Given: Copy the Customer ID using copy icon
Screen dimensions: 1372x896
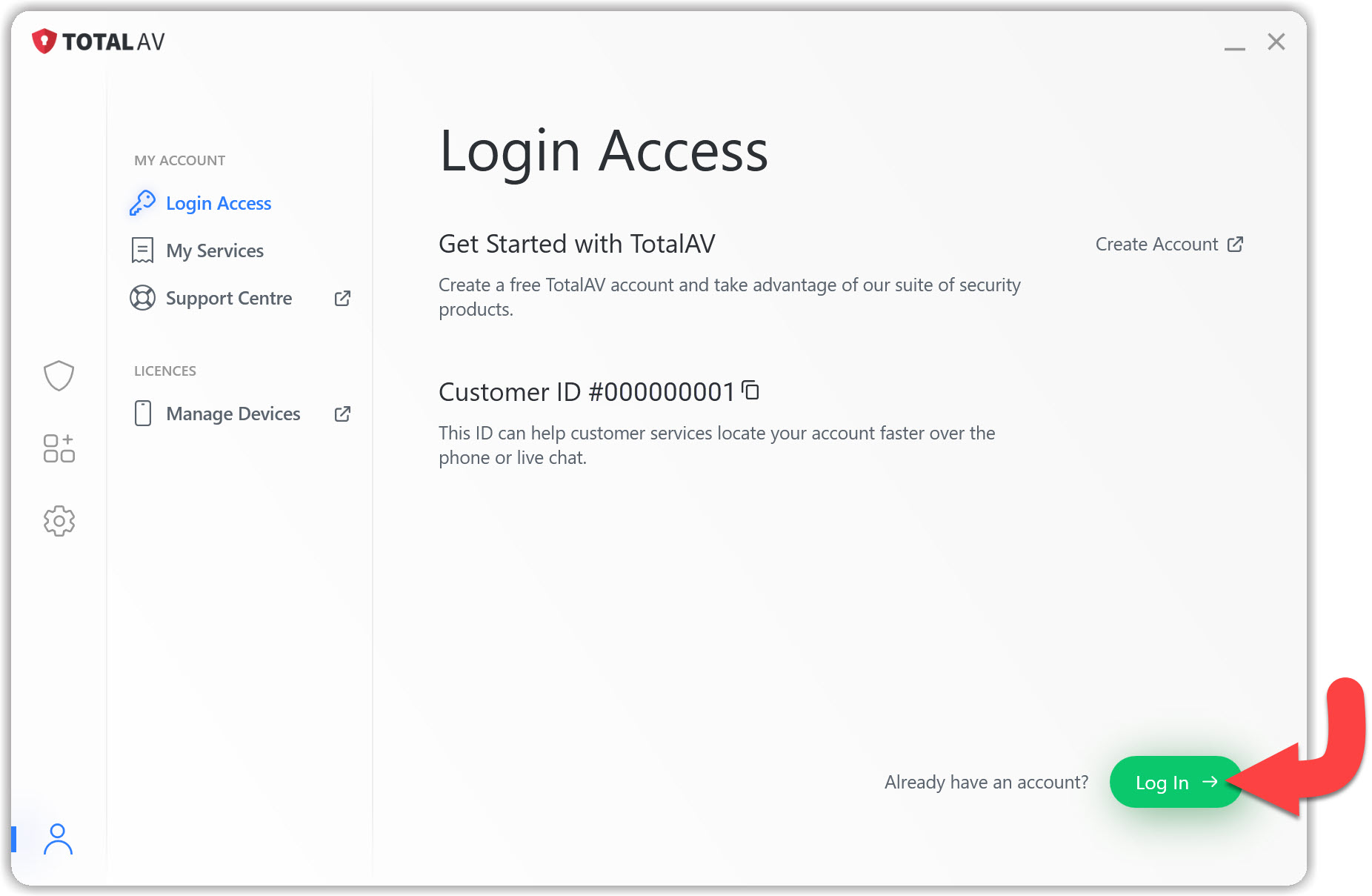Looking at the screenshot, I should (x=750, y=390).
